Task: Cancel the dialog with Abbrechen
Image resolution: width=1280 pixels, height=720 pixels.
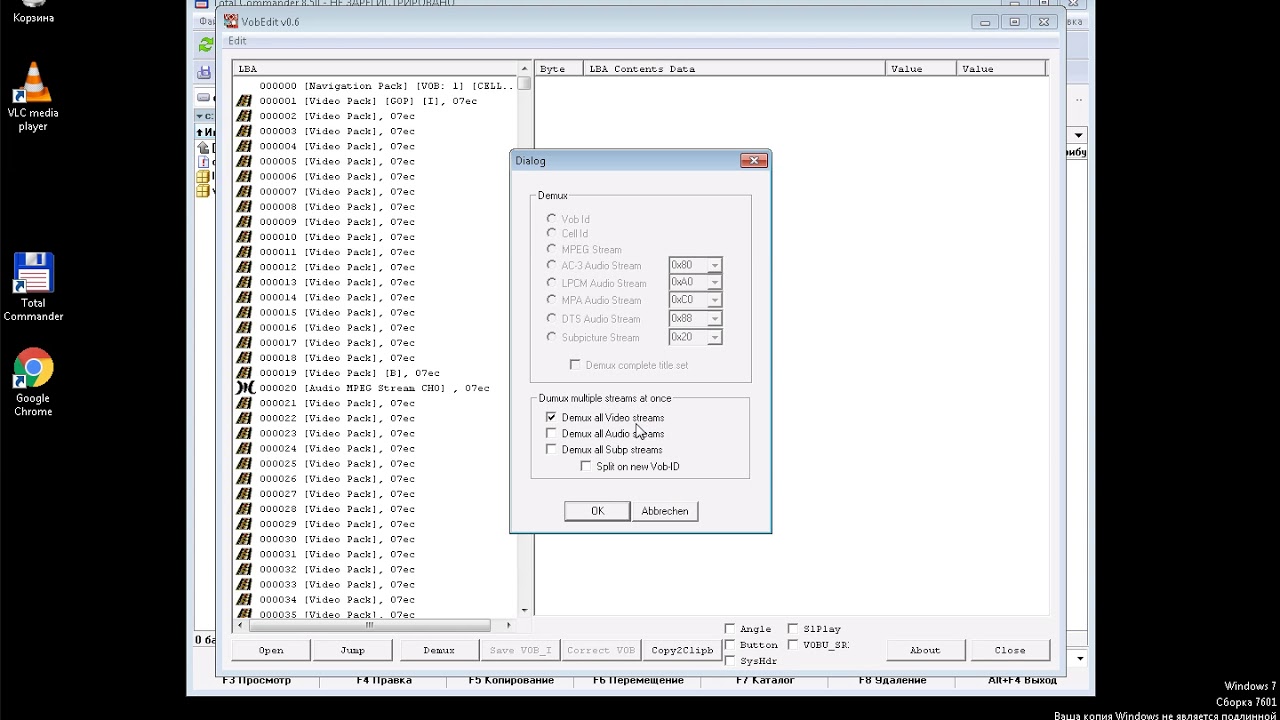Action: 665,511
